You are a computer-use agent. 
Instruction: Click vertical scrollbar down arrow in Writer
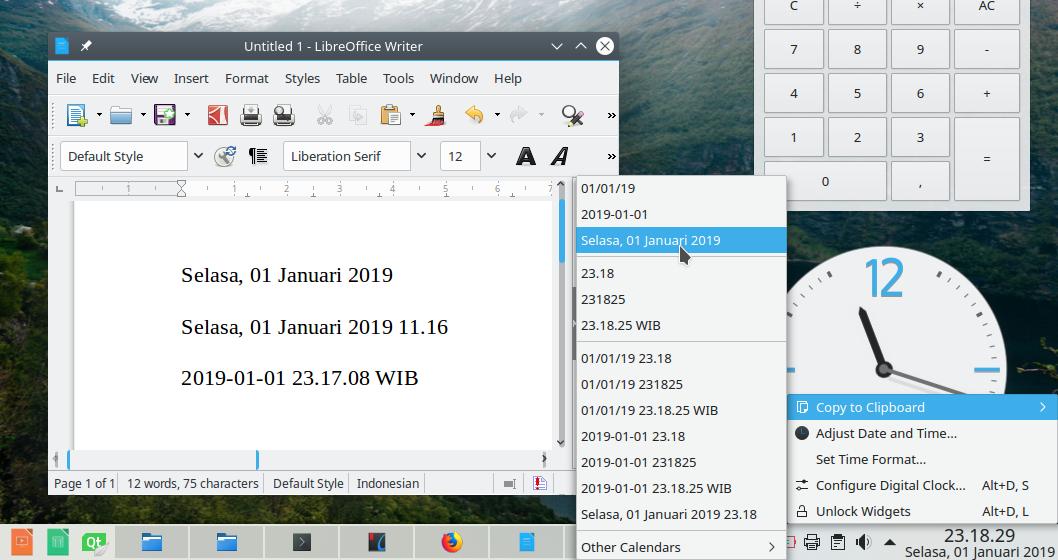coord(560,443)
